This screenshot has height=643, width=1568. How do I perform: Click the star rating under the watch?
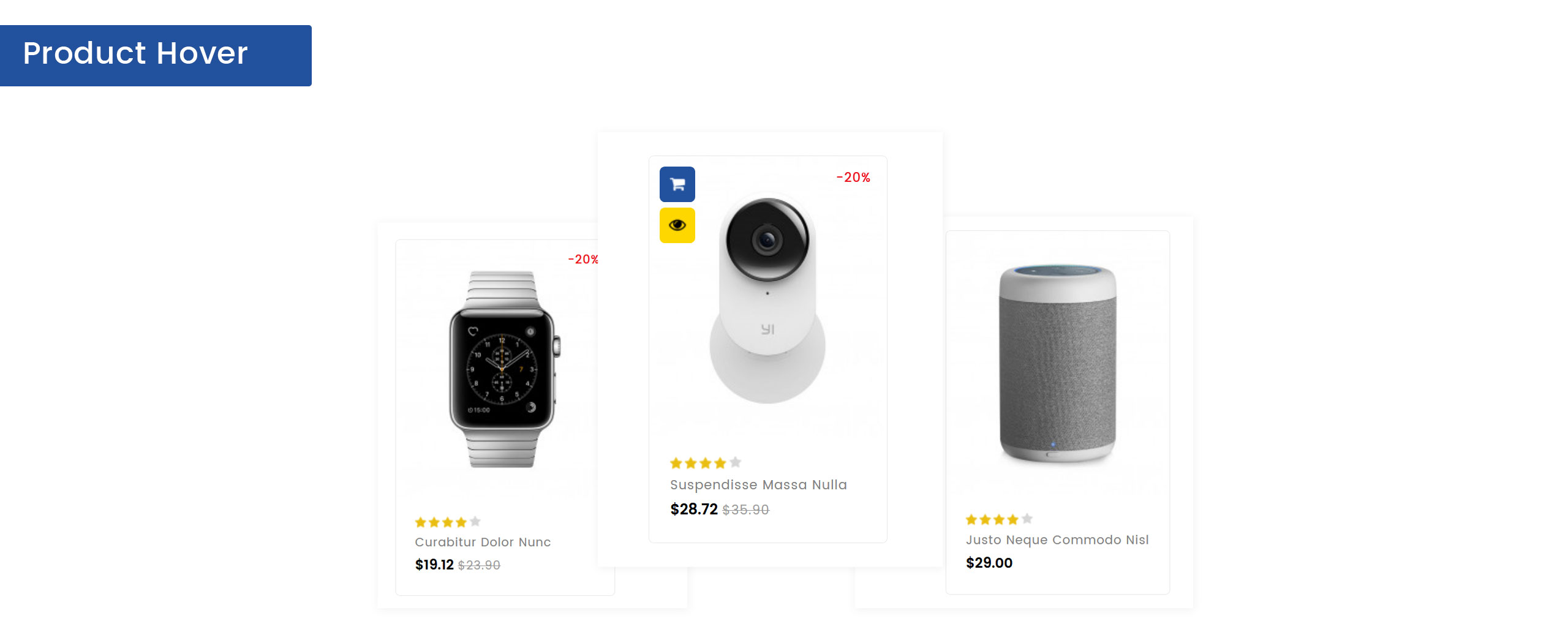[448, 522]
